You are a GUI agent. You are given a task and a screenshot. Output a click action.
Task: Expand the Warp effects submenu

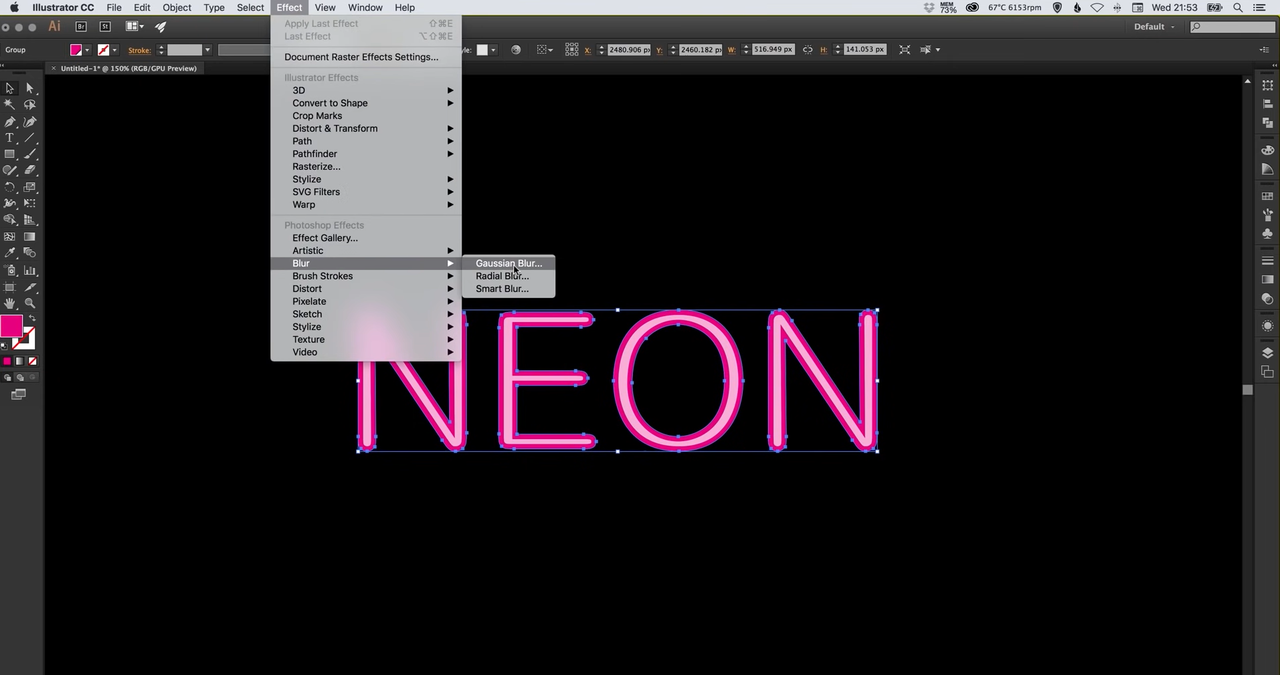(x=366, y=205)
